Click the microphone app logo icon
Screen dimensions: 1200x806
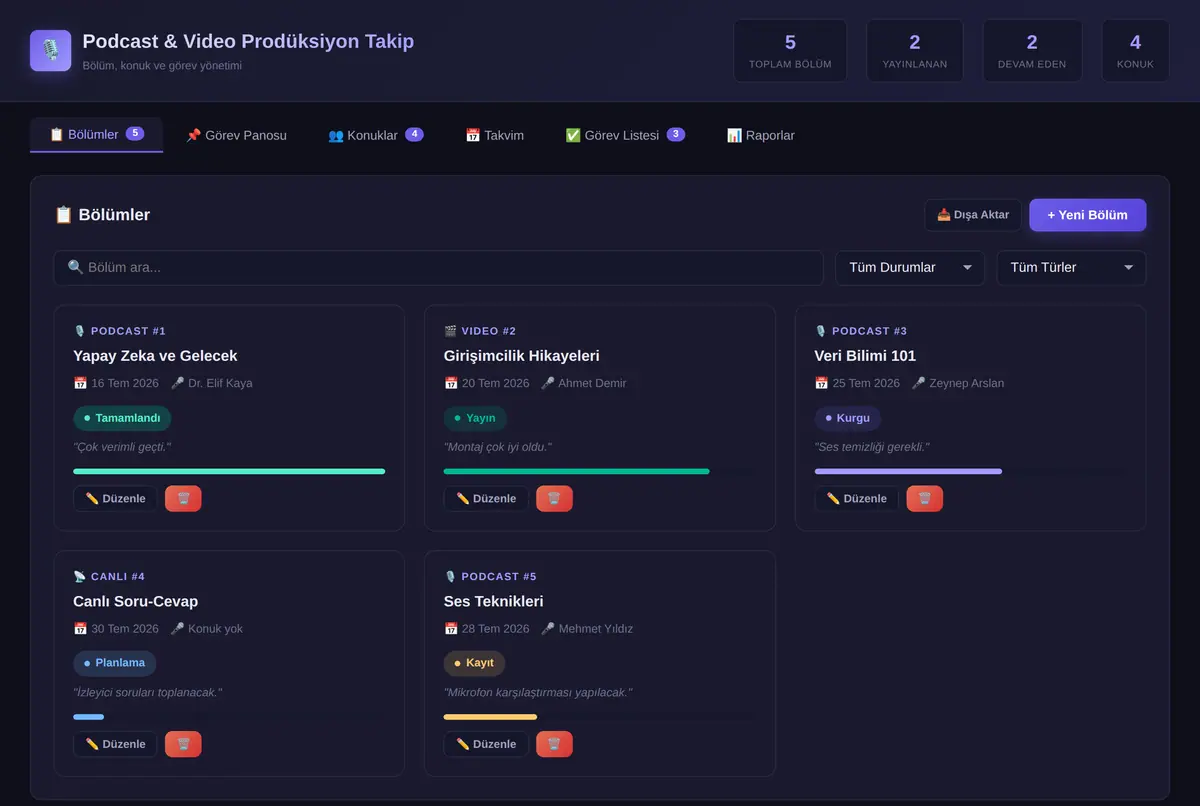coord(50,50)
